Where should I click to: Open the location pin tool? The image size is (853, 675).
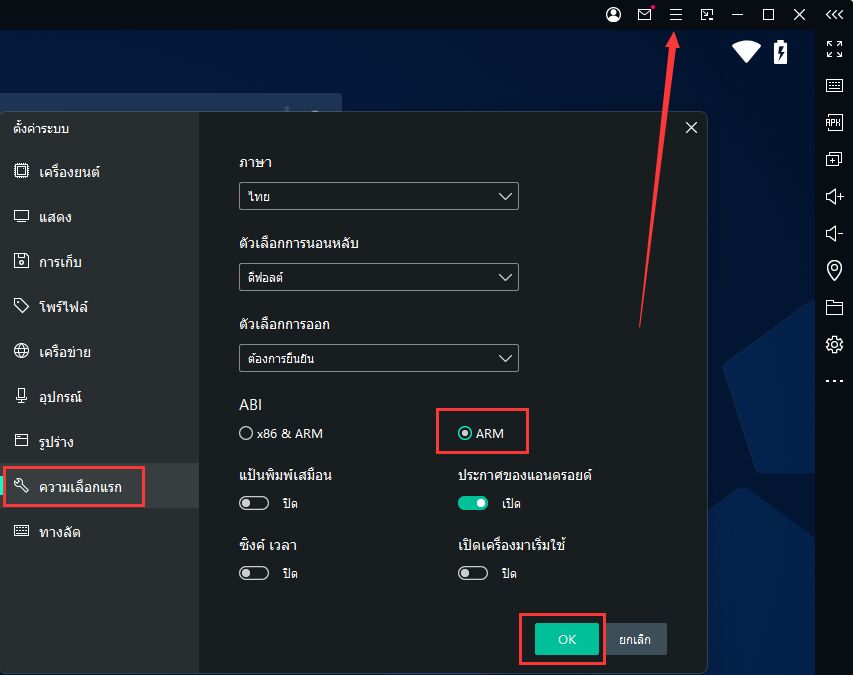click(x=834, y=270)
